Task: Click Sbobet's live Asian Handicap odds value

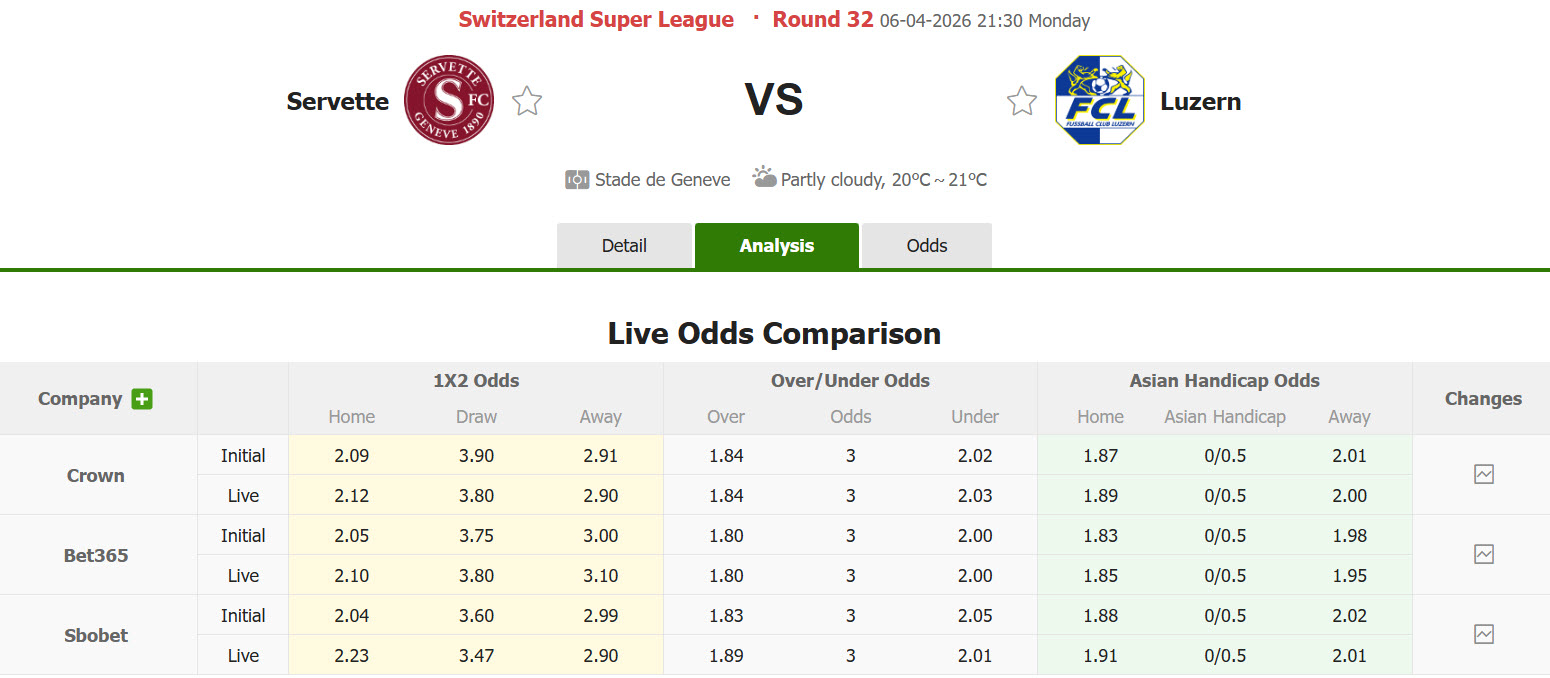Action: click(x=1224, y=656)
